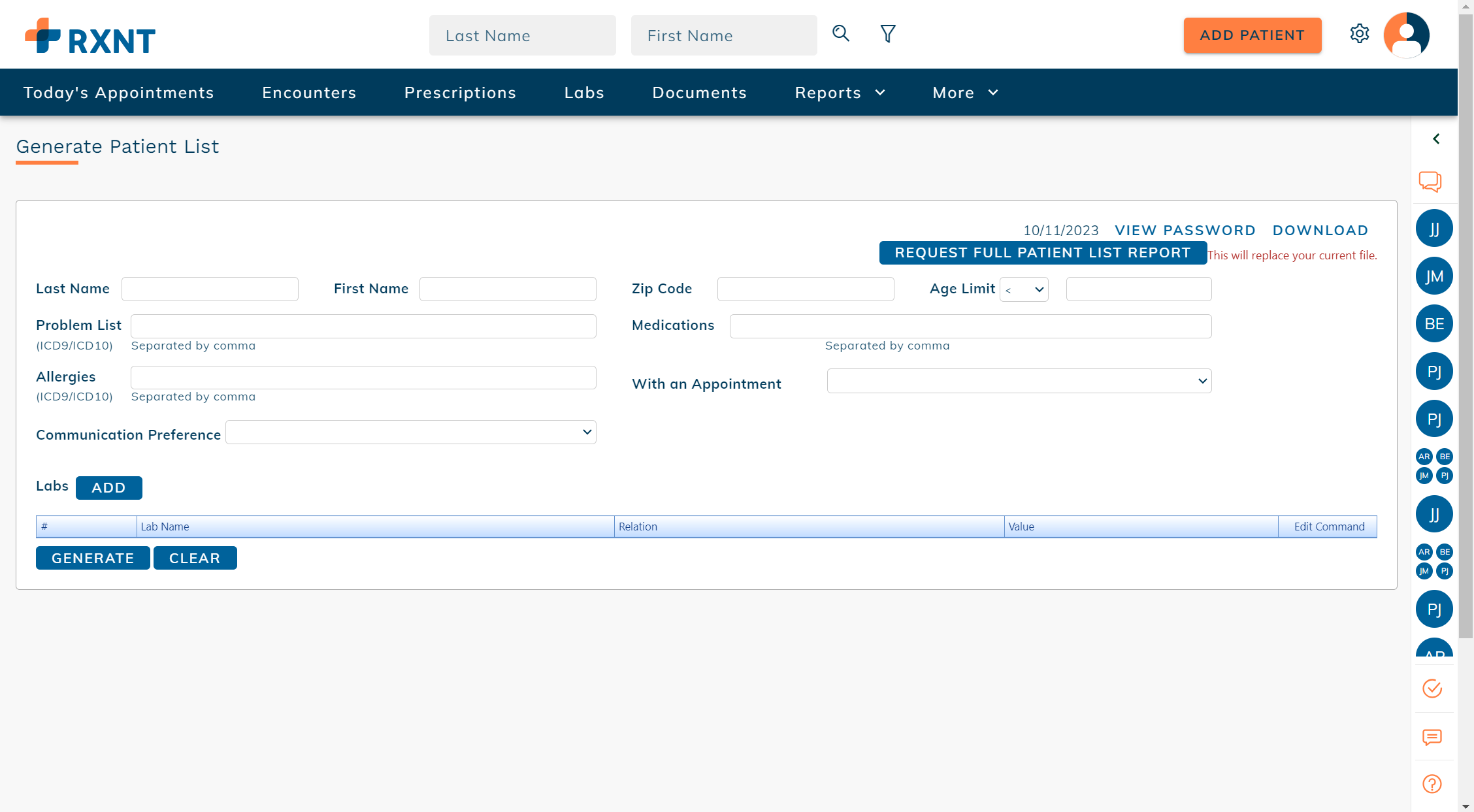This screenshot has width=1474, height=812.
Task: Open the feedback speech bubble icon
Action: click(x=1431, y=738)
